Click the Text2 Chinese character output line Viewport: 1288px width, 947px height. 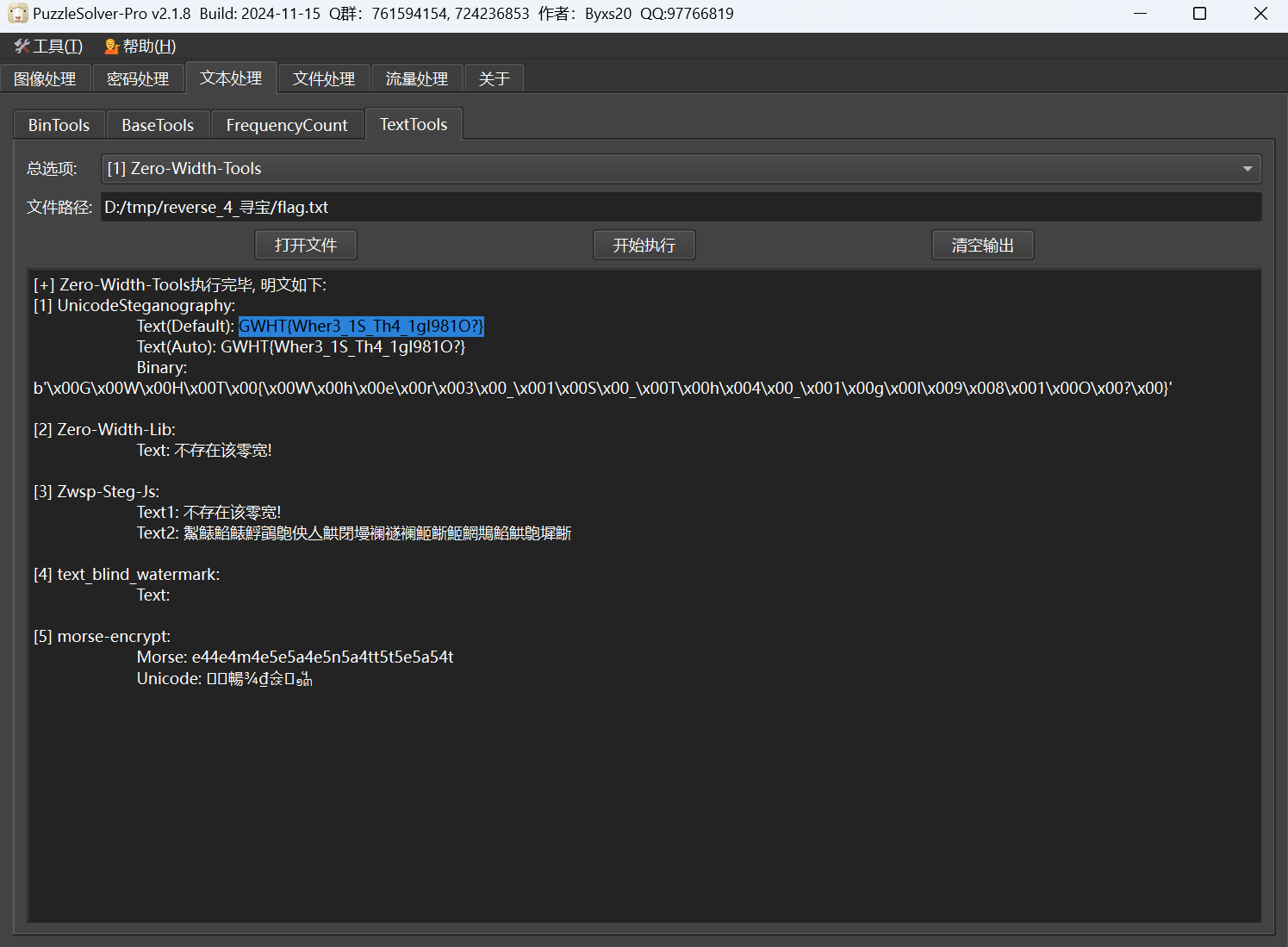pos(354,533)
